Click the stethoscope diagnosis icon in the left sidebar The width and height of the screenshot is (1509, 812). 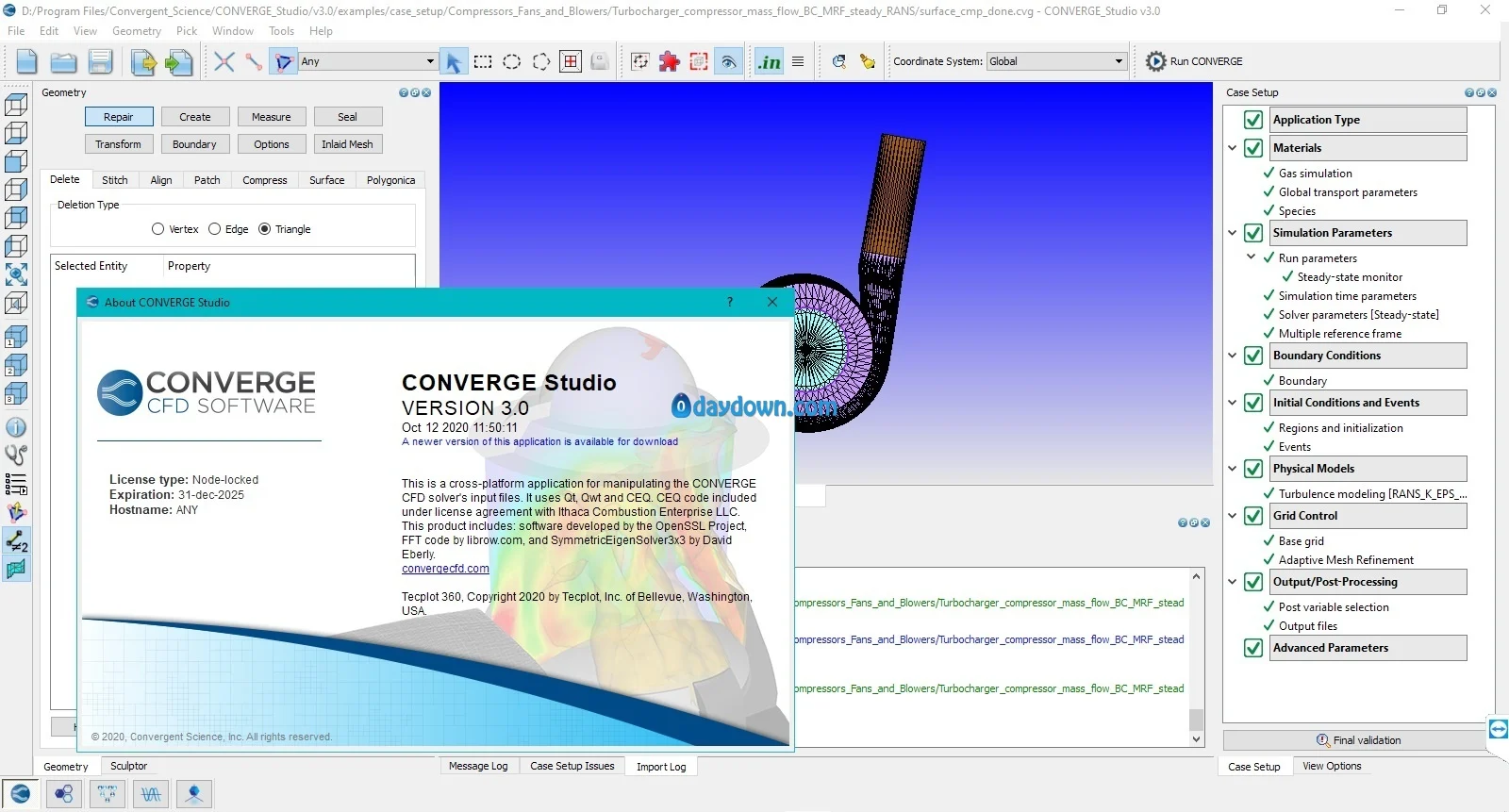click(16, 455)
